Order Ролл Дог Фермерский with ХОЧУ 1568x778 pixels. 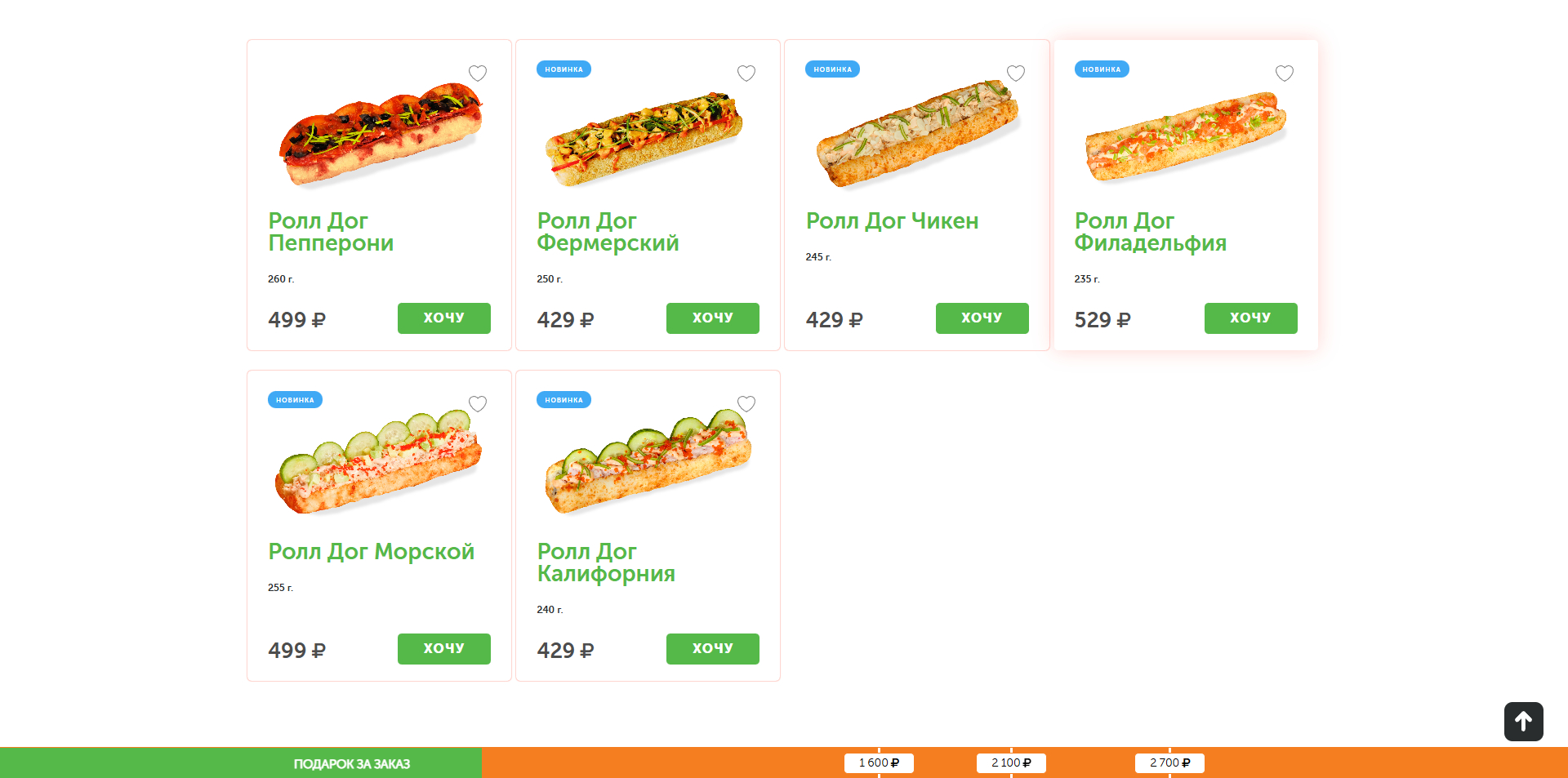click(712, 318)
